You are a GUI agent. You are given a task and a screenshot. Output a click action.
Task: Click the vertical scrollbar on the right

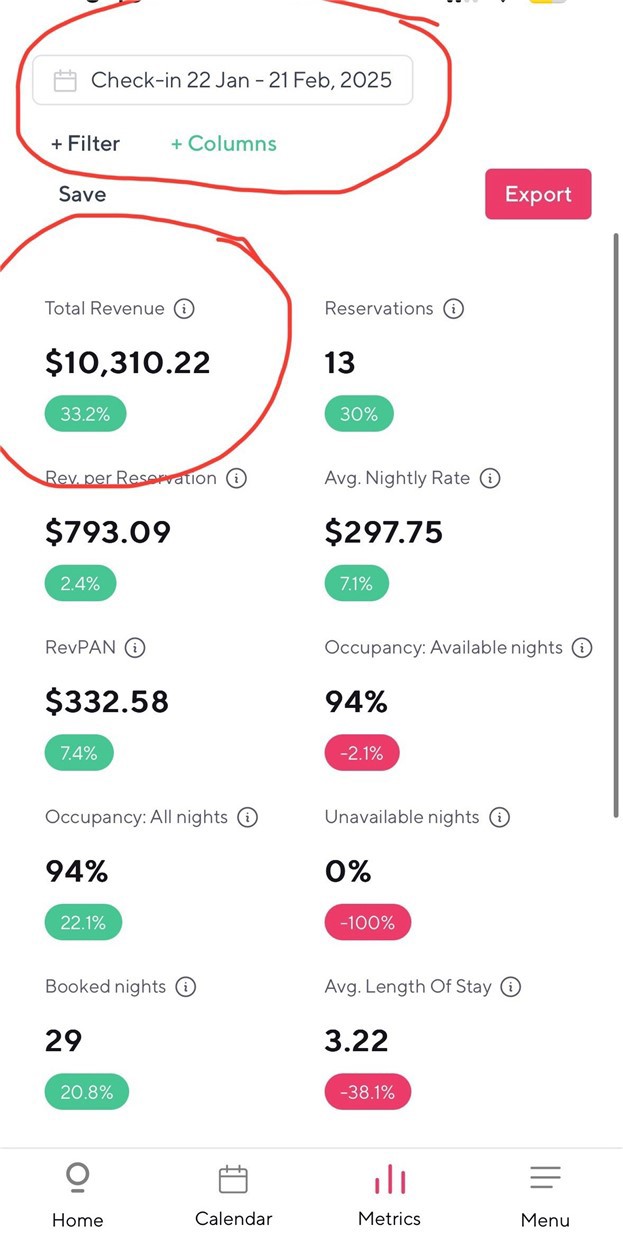click(x=615, y=520)
